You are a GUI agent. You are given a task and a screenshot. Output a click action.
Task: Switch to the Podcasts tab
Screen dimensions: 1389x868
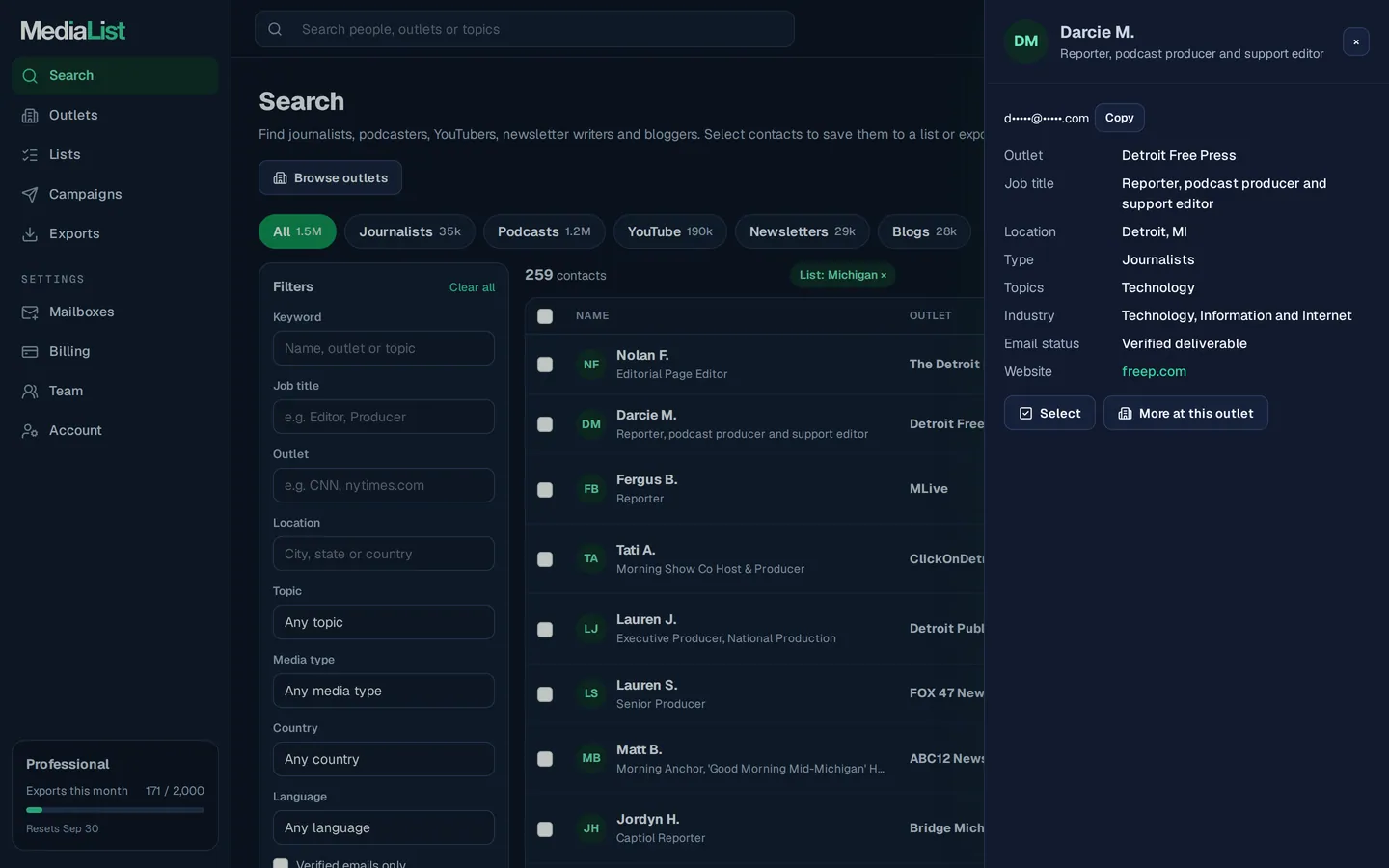click(544, 231)
